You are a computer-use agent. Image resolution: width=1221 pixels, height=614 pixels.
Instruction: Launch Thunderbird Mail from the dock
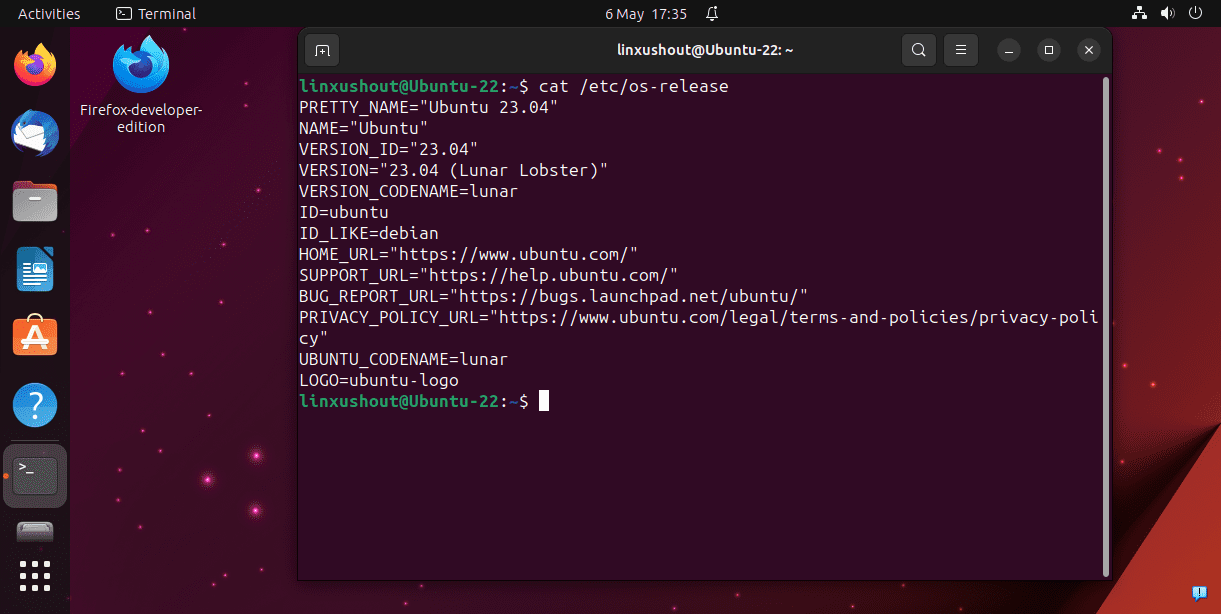(x=35, y=134)
